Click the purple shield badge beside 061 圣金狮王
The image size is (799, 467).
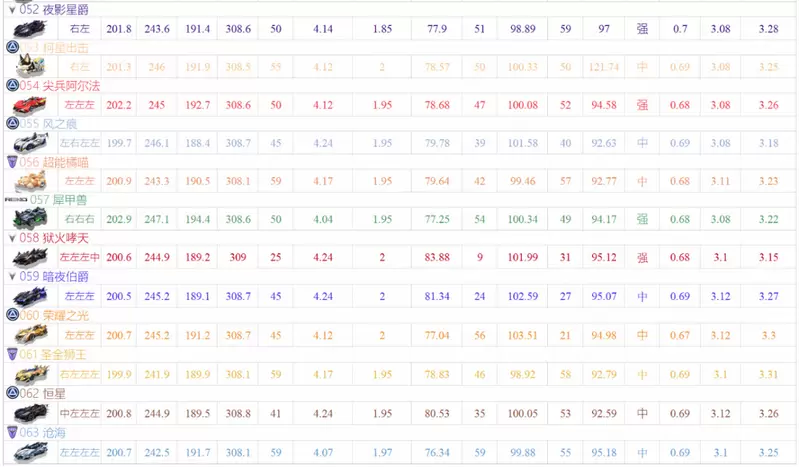(x=12, y=354)
